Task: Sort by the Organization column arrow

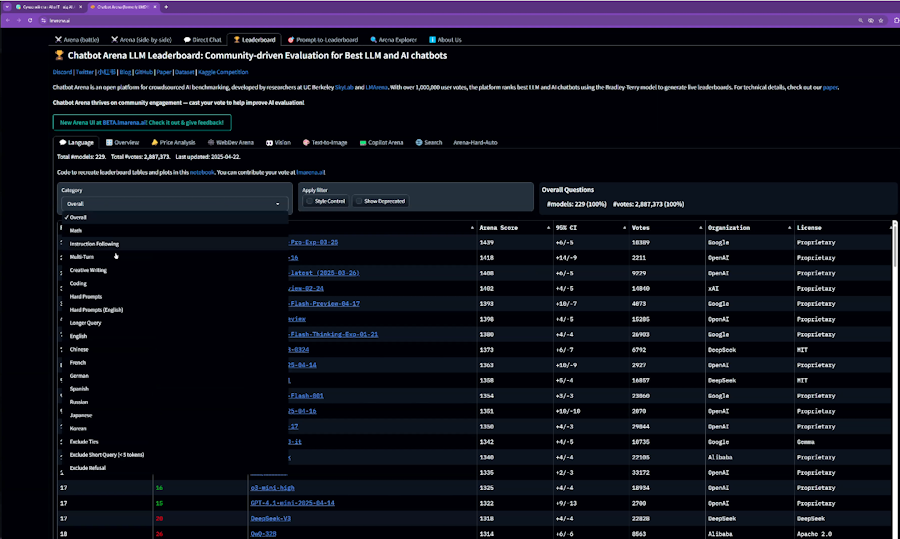Action: [x=789, y=228]
